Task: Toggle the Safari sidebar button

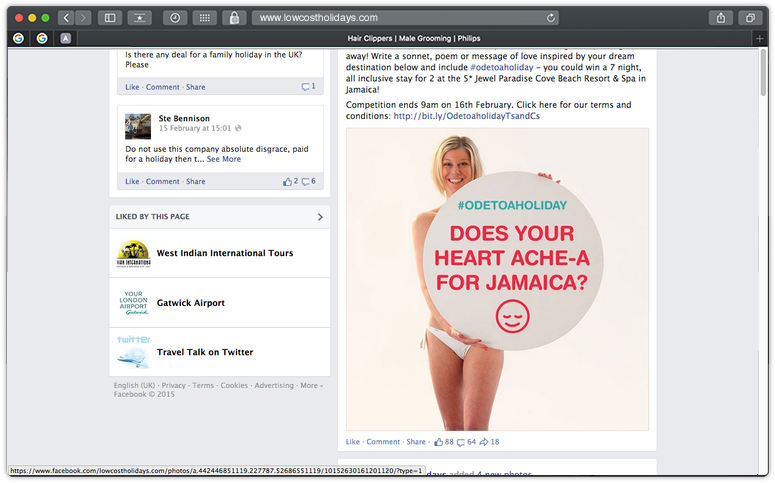Action: point(110,18)
